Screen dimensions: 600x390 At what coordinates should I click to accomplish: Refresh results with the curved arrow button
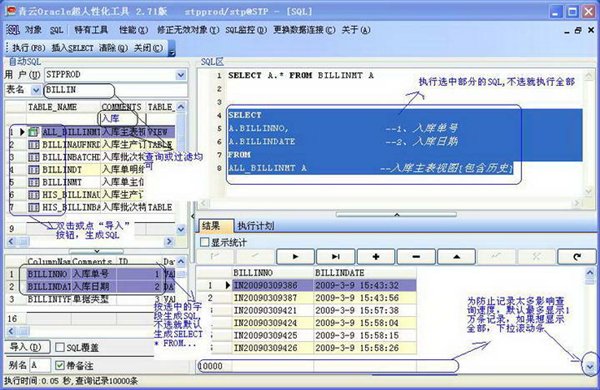[x=577, y=256]
